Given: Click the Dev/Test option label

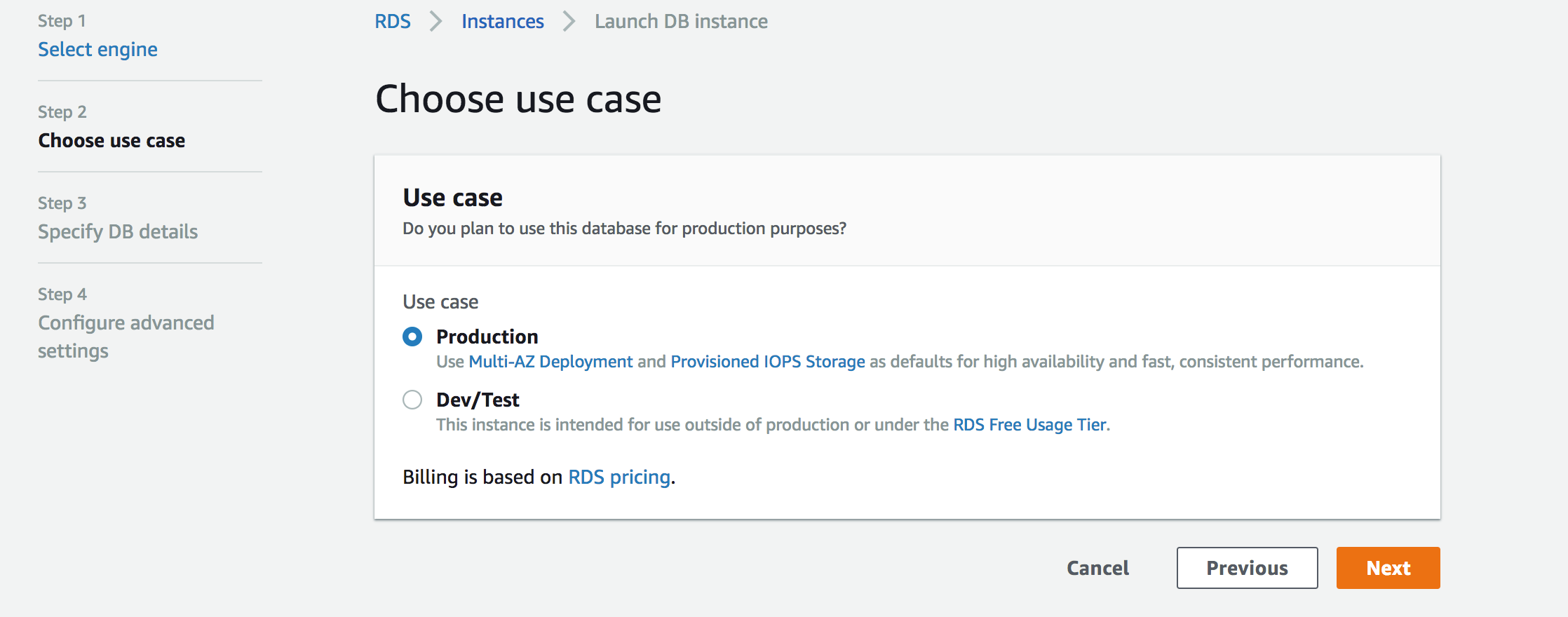Looking at the screenshot, I should tap(478, 400).
